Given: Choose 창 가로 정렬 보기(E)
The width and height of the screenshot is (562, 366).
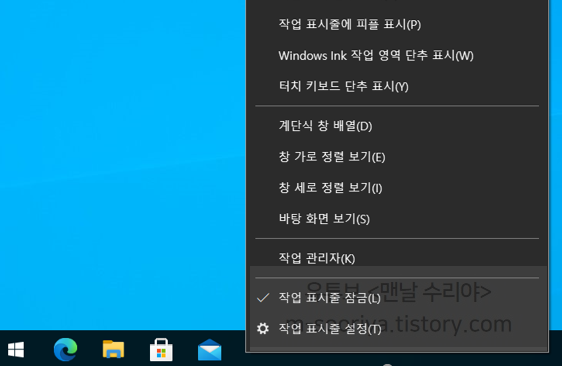Looking at the screenshot, I should point(397,157).
